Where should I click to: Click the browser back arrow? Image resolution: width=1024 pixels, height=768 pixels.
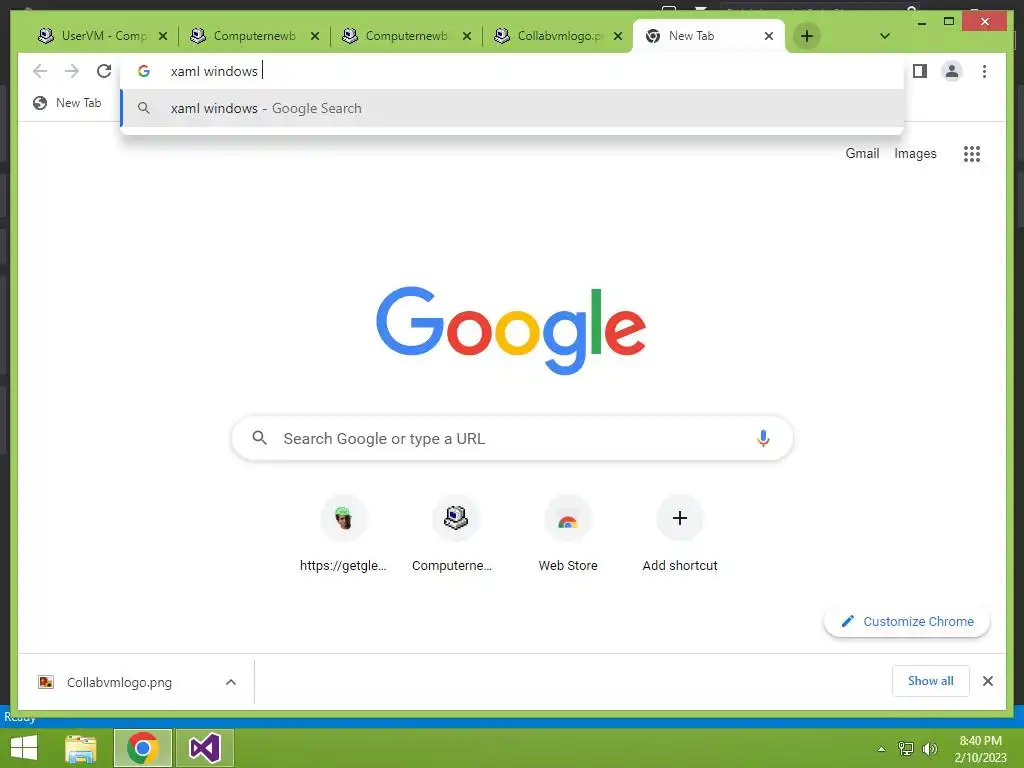(x=40, y=71)
